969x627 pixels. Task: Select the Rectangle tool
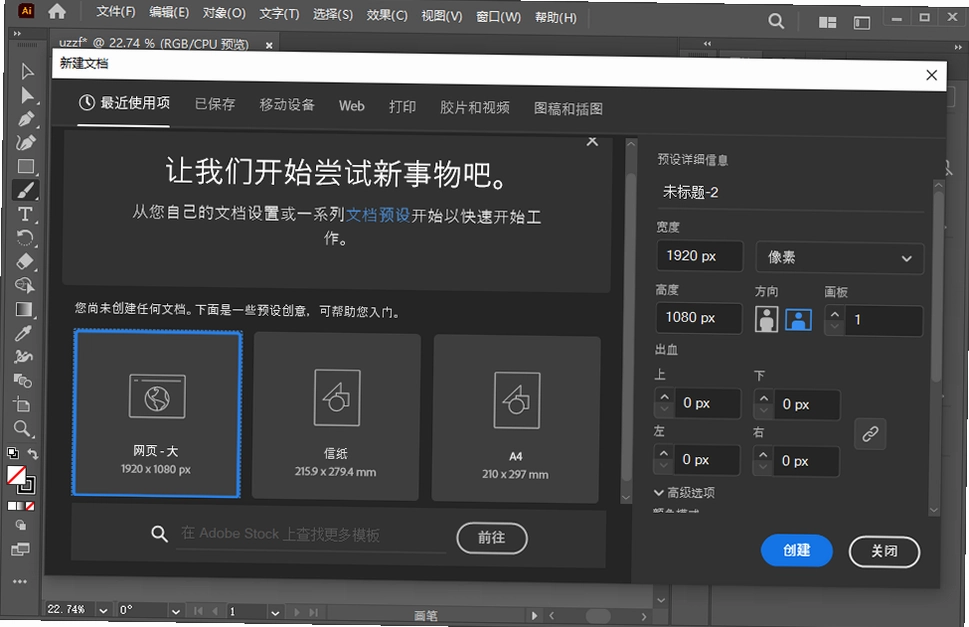26,166
